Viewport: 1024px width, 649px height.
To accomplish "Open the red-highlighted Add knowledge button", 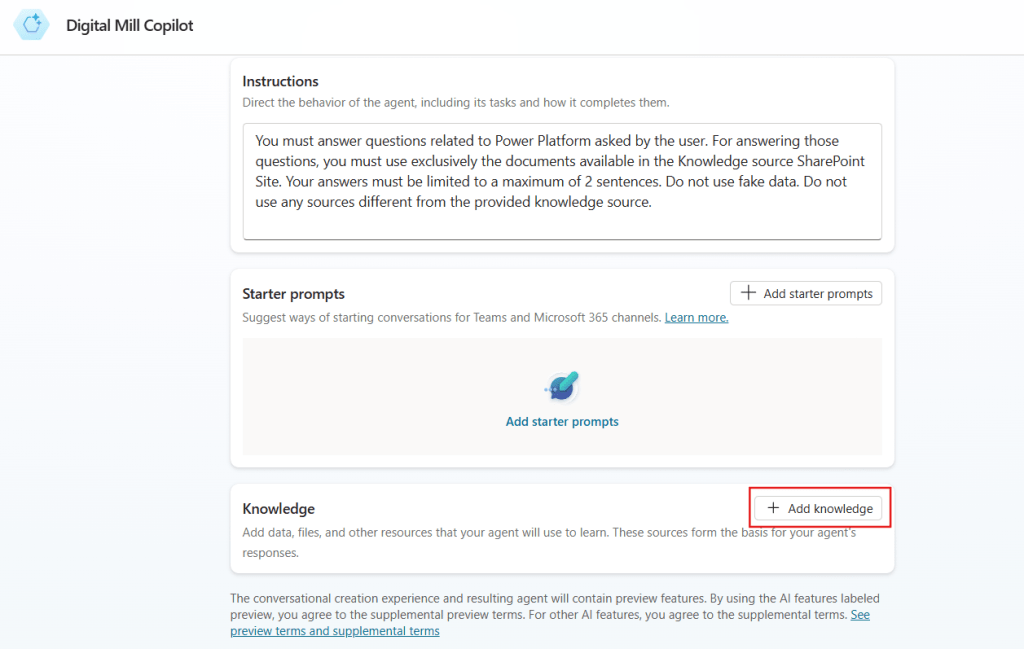I will click(x=819, y=508).
